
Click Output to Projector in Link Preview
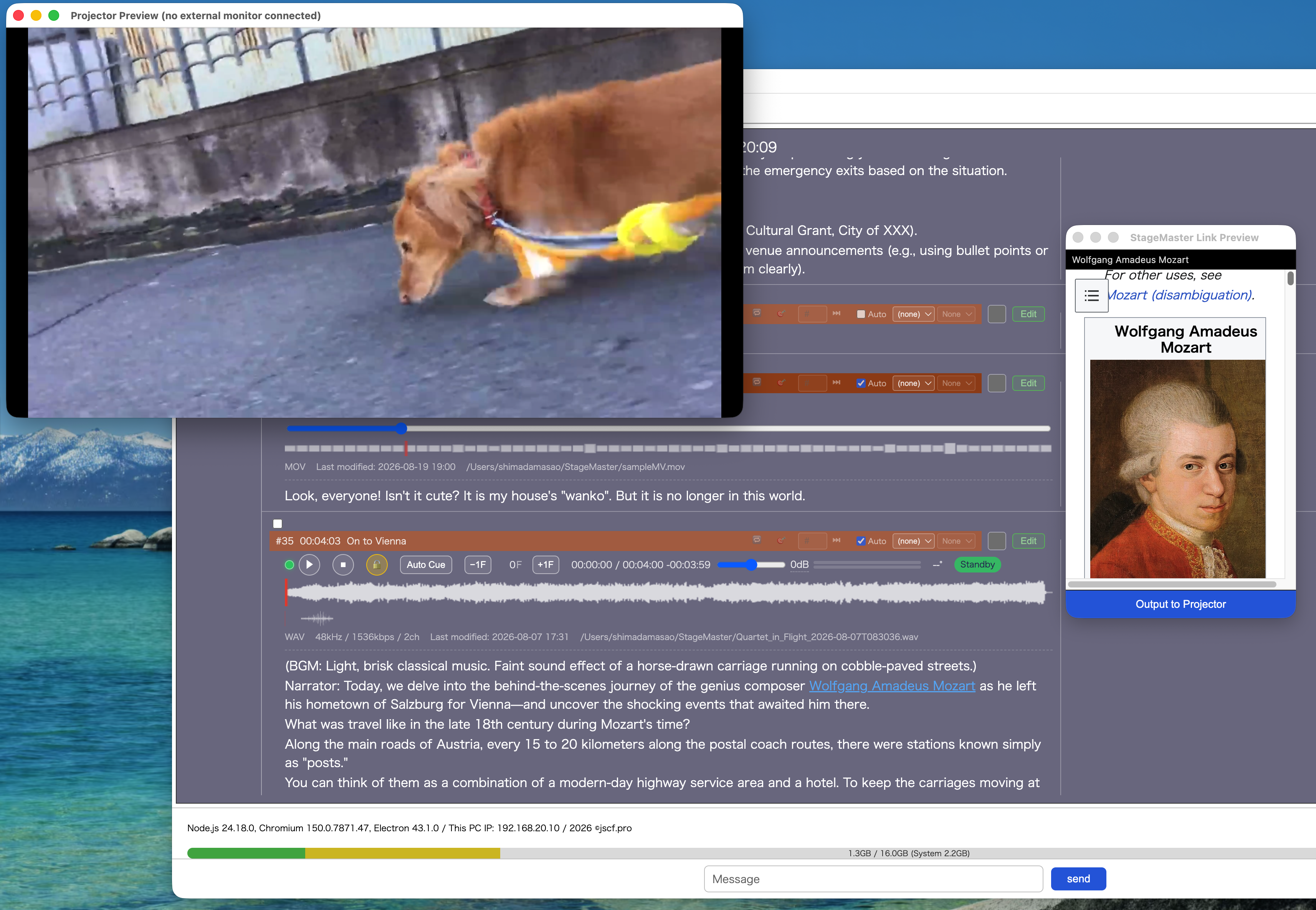[x=1180, y=604]
